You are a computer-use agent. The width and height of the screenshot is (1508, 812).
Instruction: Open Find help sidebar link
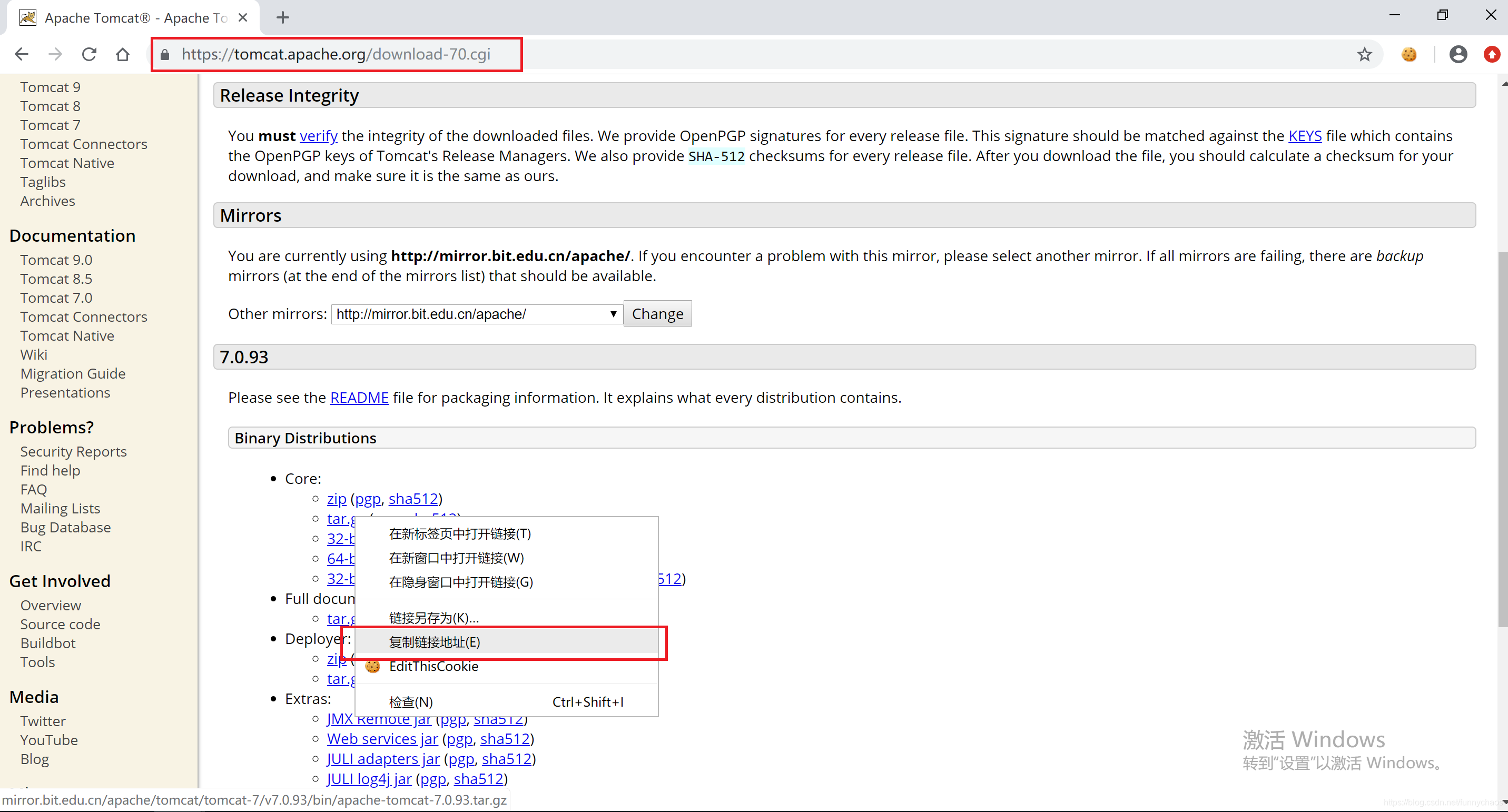(x=50, y=471)
